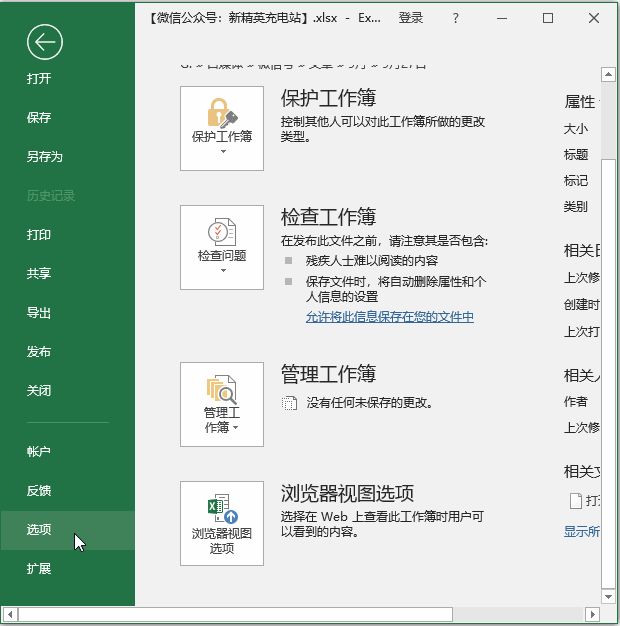Select 导出 in the sidebar

coord(39,313)
